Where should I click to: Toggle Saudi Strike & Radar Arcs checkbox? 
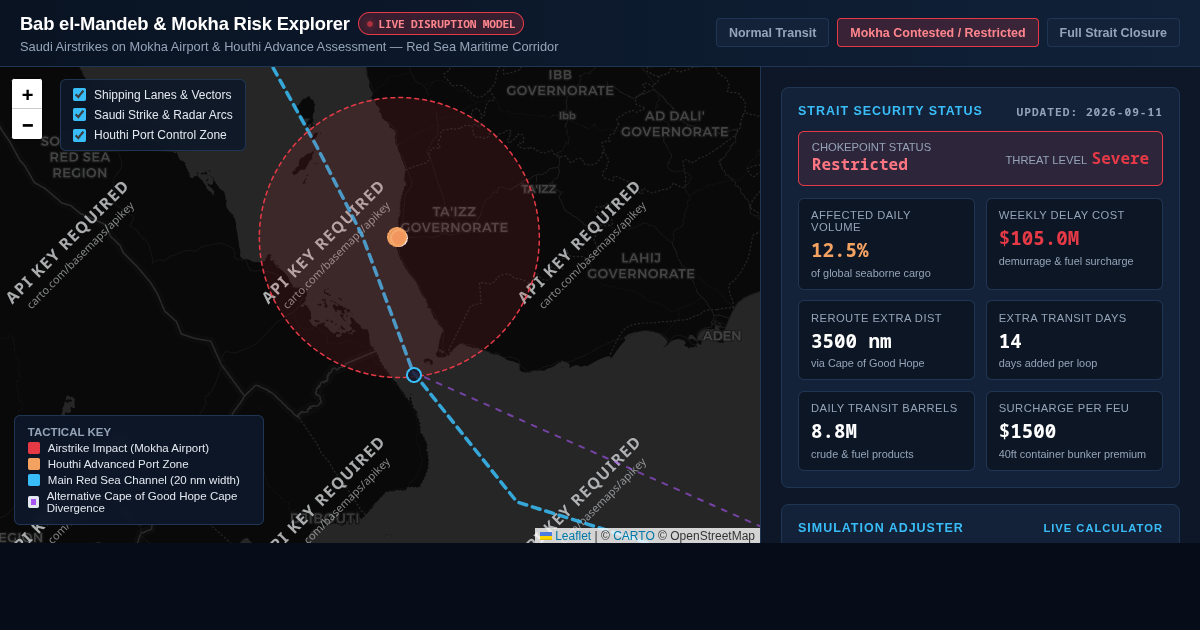[x=80, y=115]
